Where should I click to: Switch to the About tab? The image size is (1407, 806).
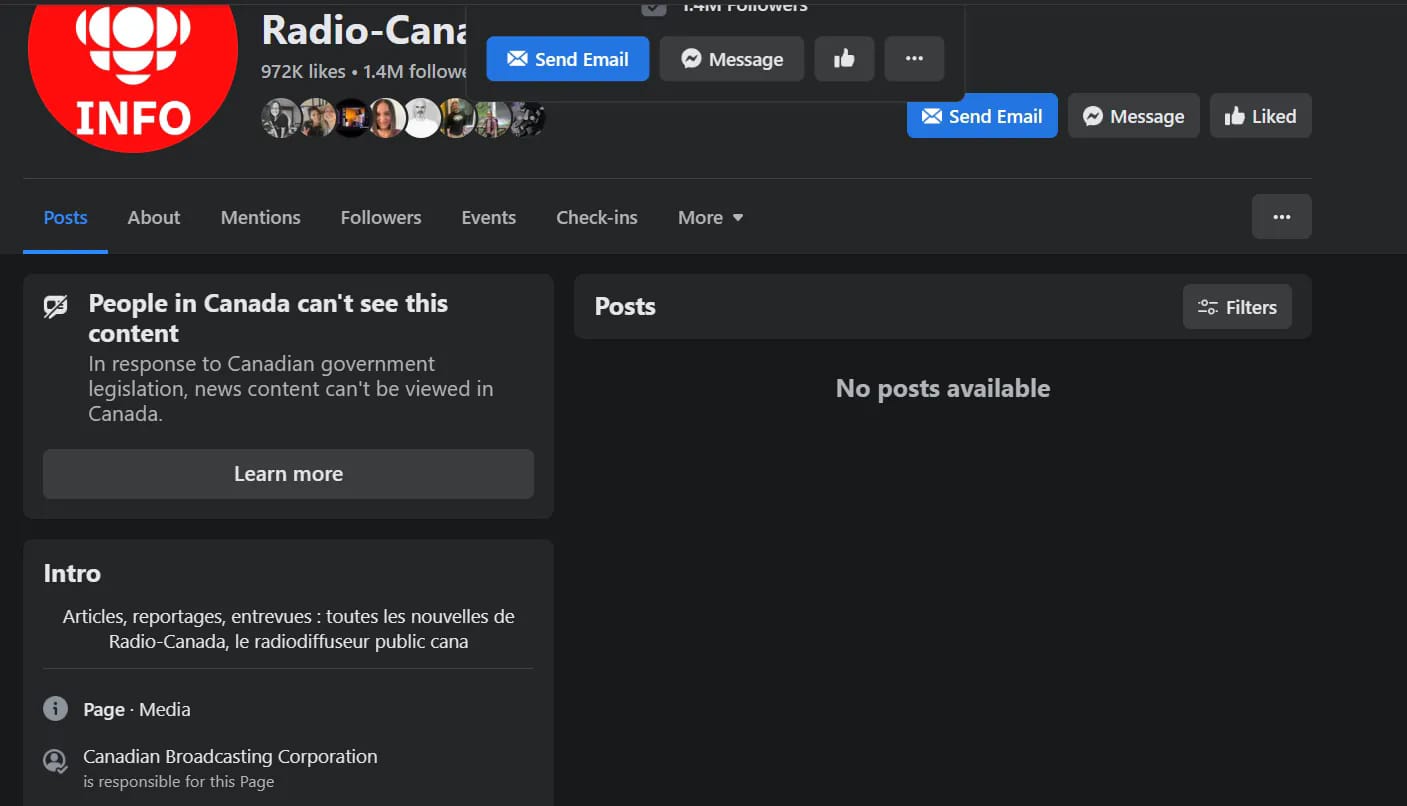pyautogui.click(x=154, y=217)
